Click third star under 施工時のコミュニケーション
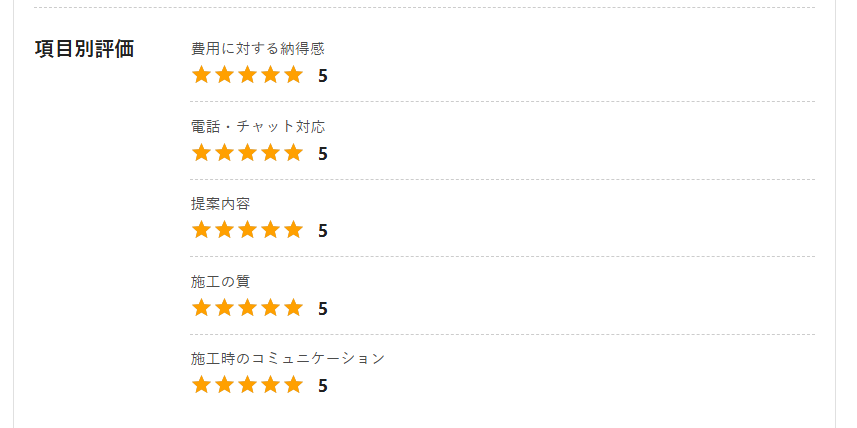Viewport: 857px width, 428px height. point(248,384)
